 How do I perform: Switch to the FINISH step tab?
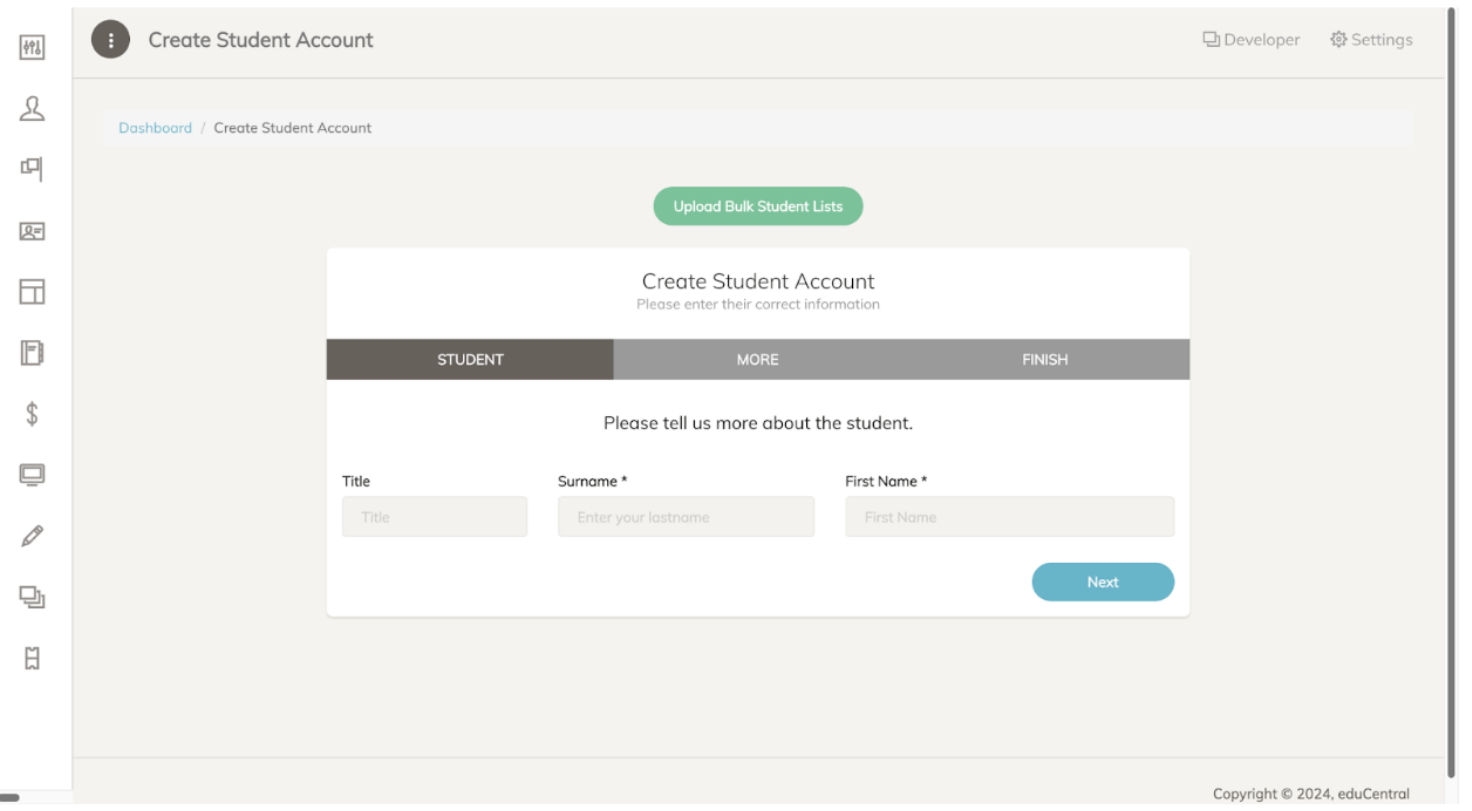1044,359
